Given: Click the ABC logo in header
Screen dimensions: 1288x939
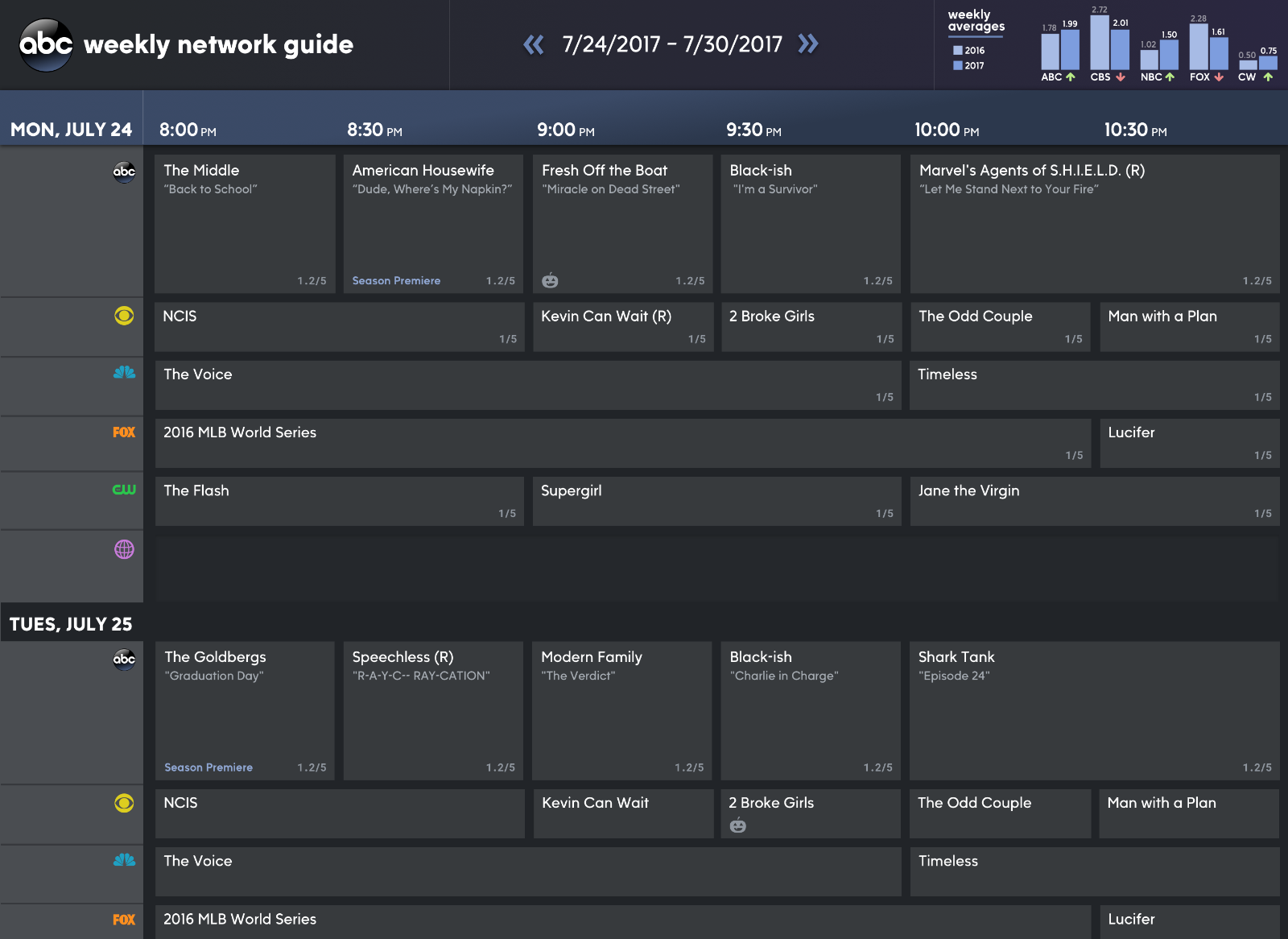Looking at the screenshot, I should pos(46,45).
